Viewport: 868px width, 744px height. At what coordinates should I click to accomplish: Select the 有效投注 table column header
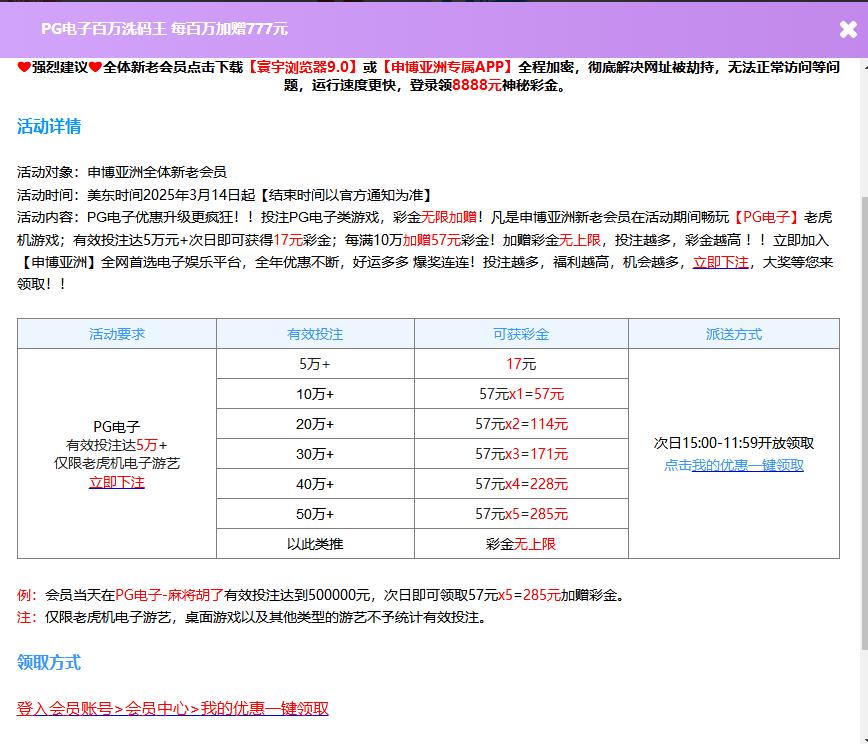[315, 334]
